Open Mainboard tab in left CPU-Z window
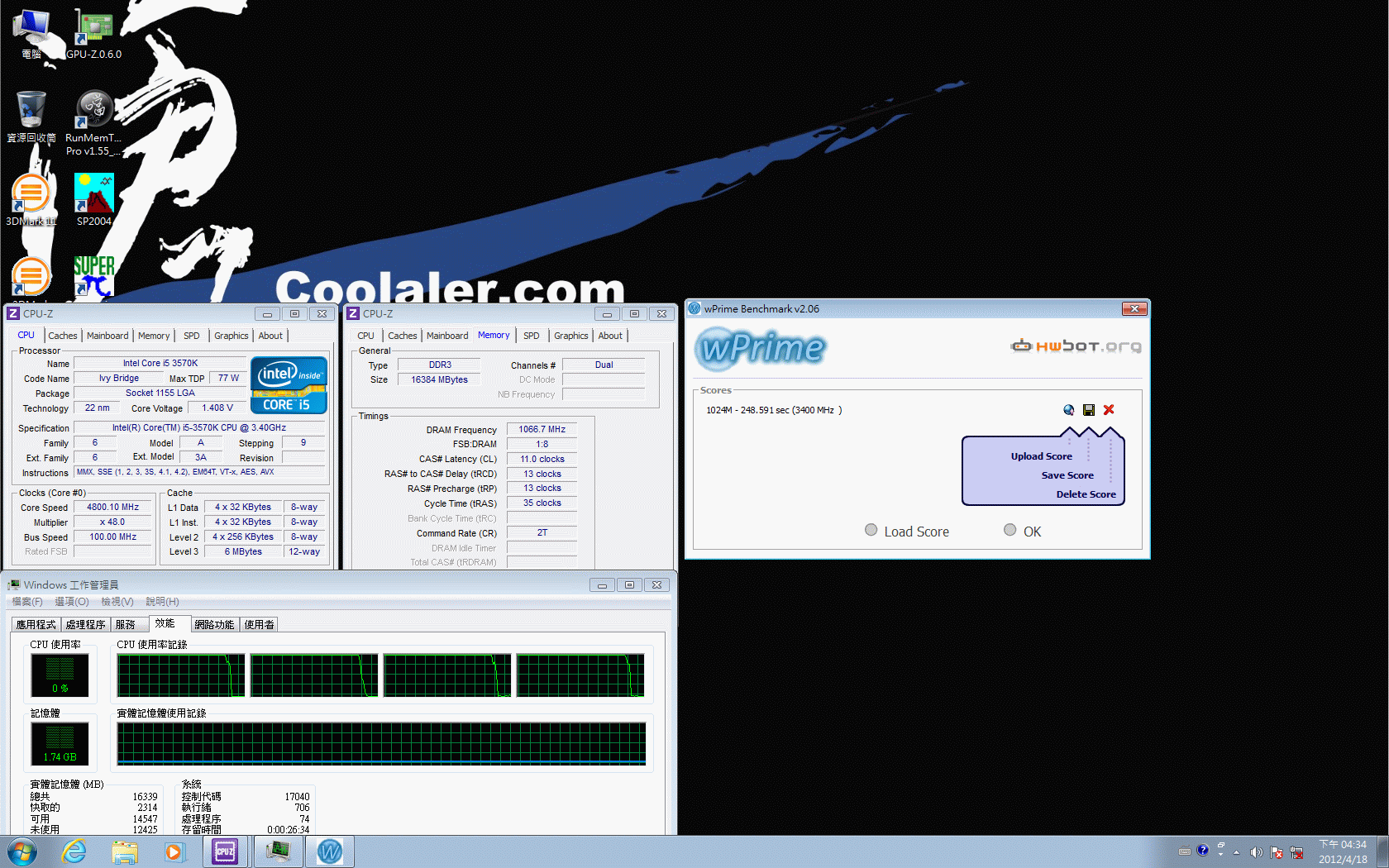1389x868 pixels. (107, 336)
